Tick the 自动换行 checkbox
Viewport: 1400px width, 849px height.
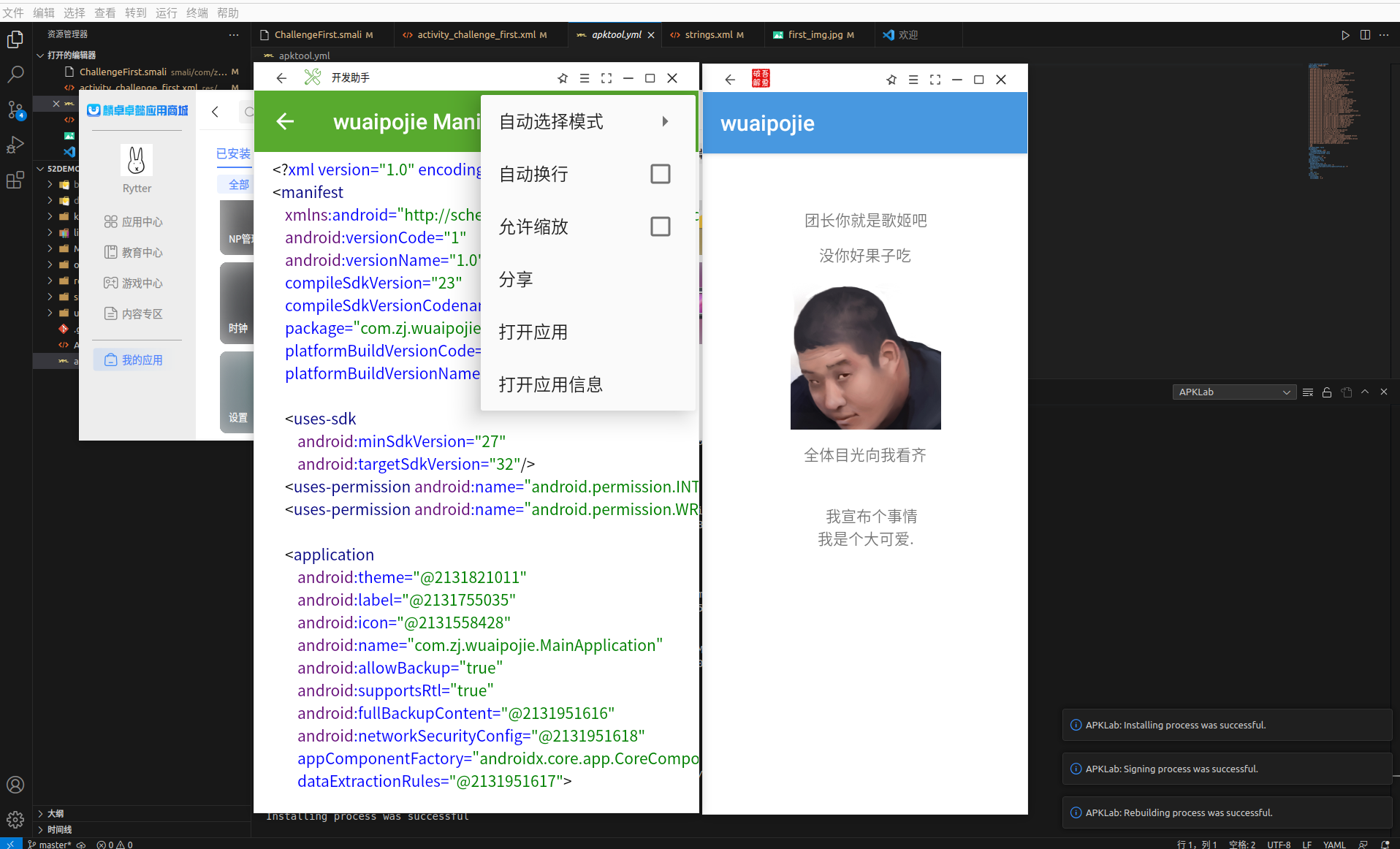click(x=660, y=174)
